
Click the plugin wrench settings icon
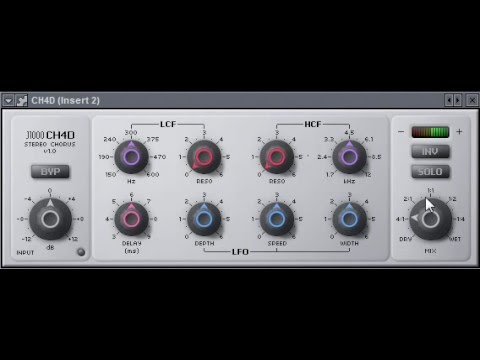[22, 100]
